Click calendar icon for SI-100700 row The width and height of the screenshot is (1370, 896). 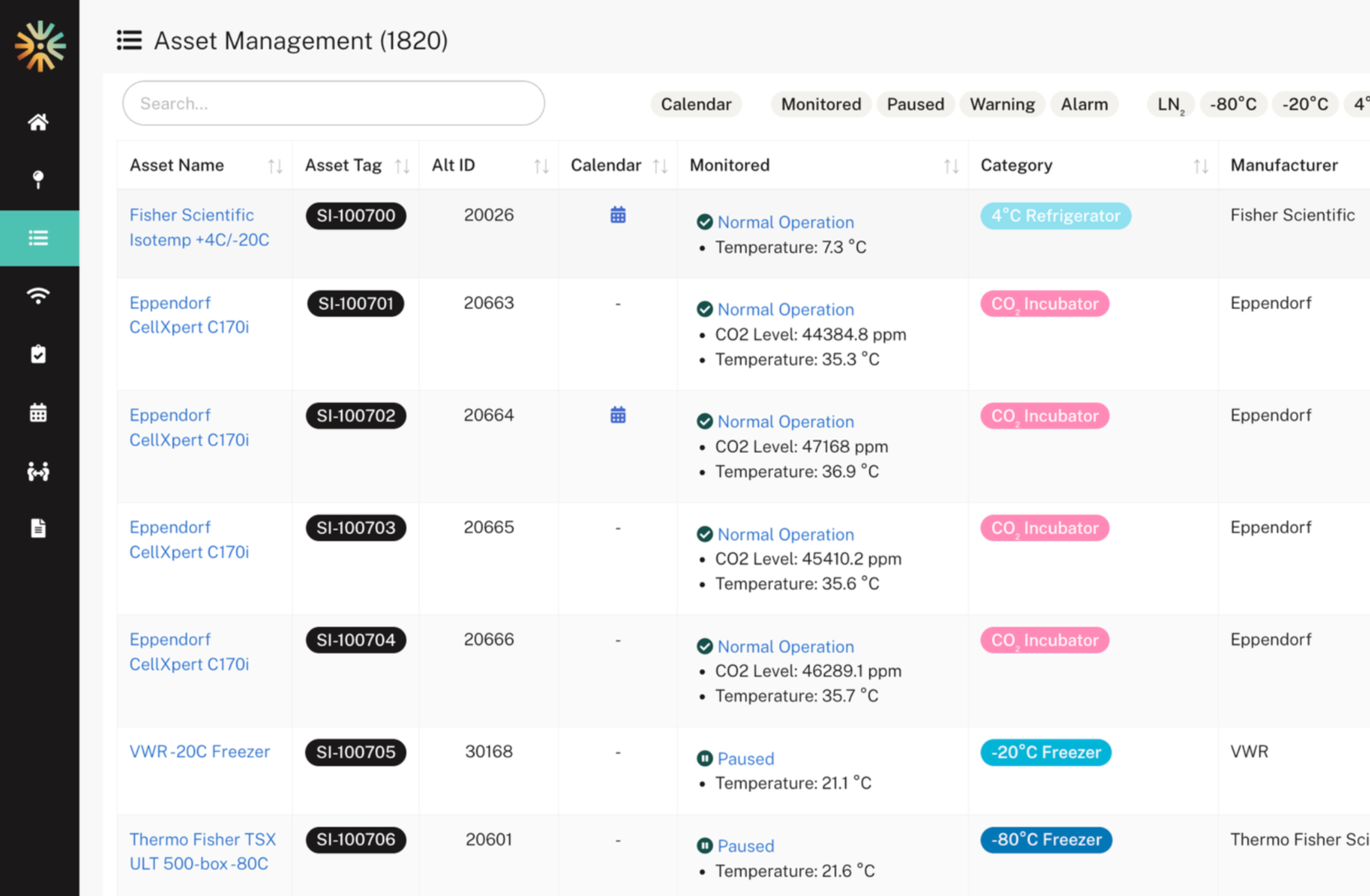[617, 215]
